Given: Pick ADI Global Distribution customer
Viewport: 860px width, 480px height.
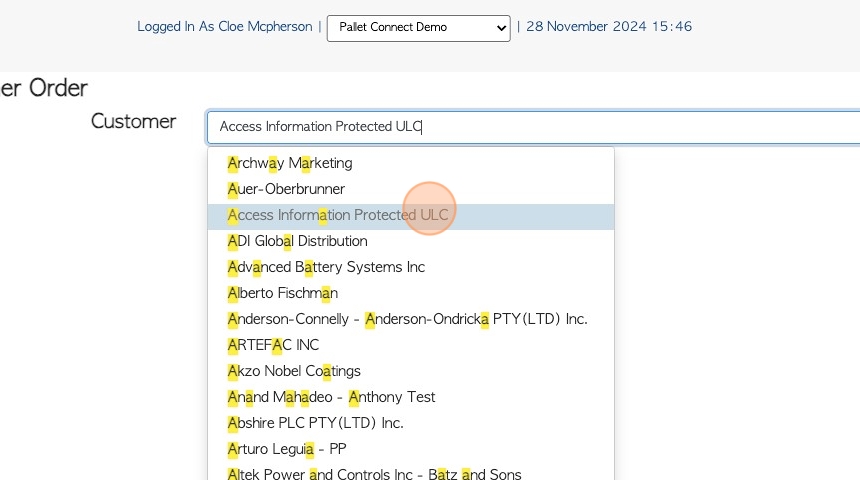Looking at the screenshot, I should tap(411, 241).
